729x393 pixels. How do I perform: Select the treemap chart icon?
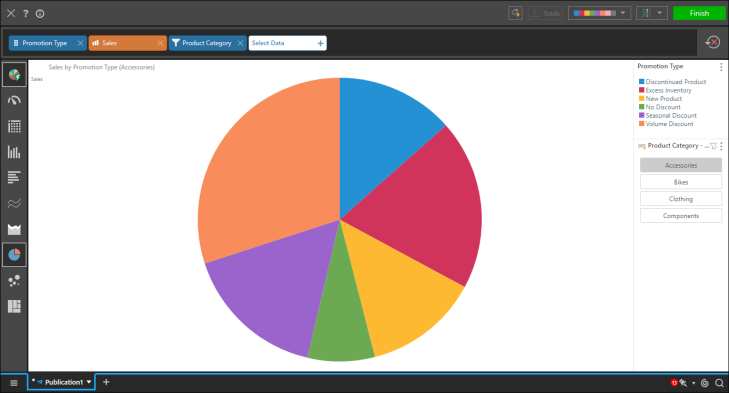14,306
